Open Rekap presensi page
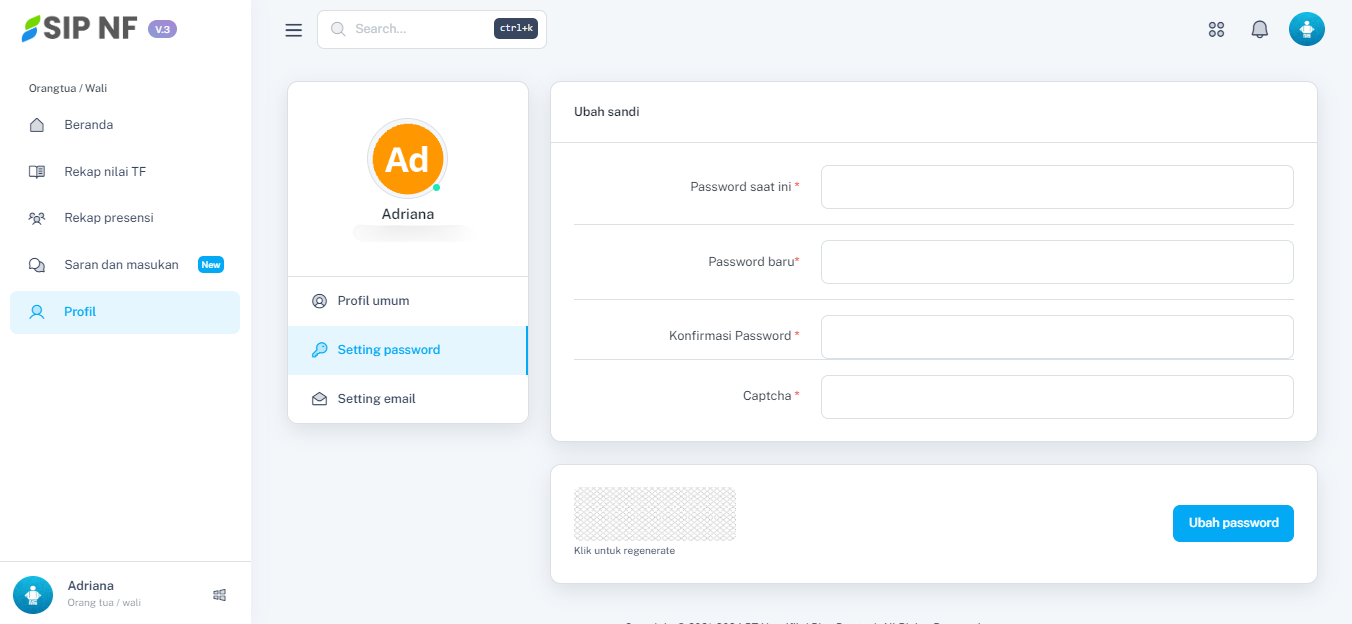The image size is (1352, 624). coord(108,218)
